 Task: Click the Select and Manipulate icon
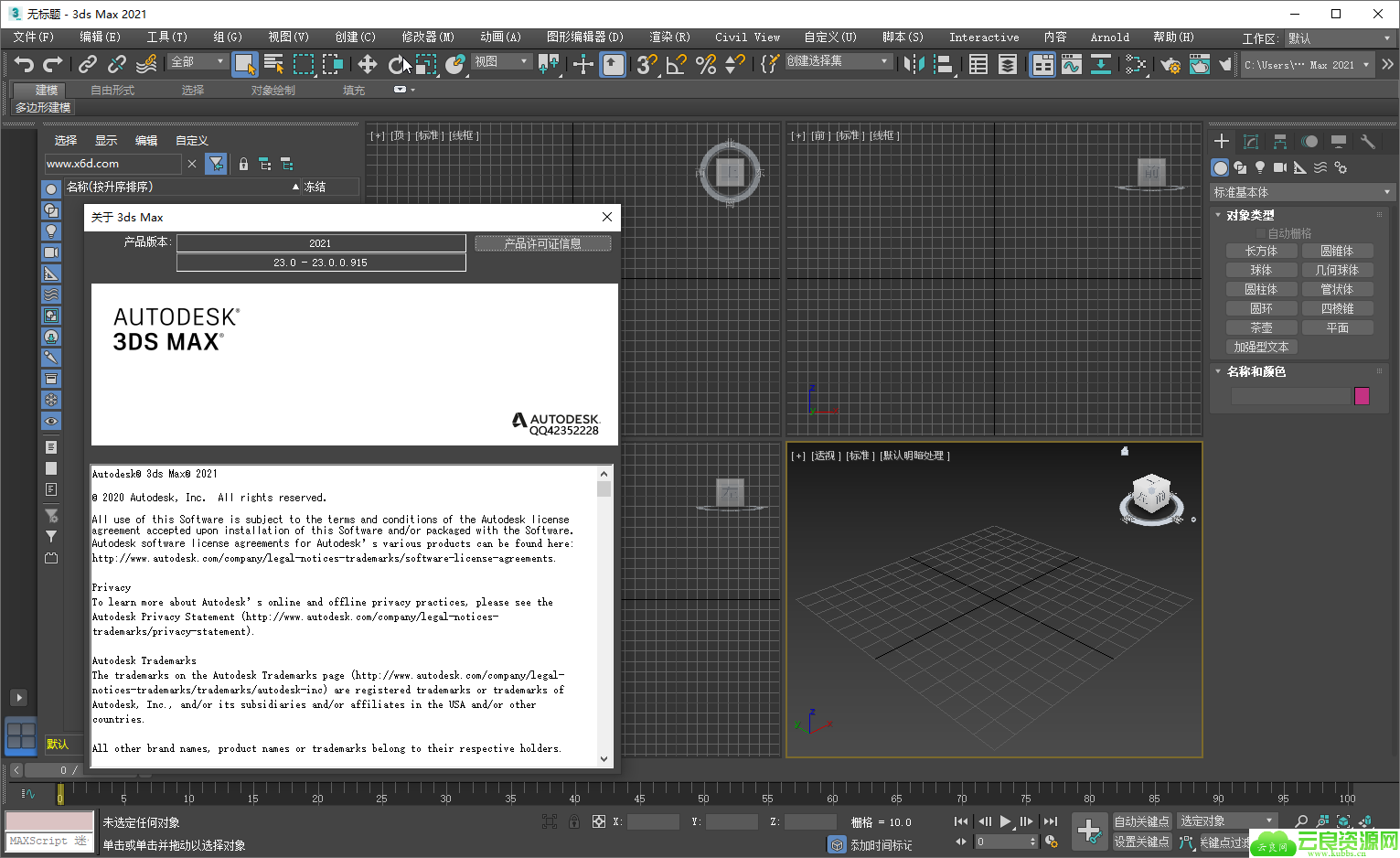tap(583, 64)
